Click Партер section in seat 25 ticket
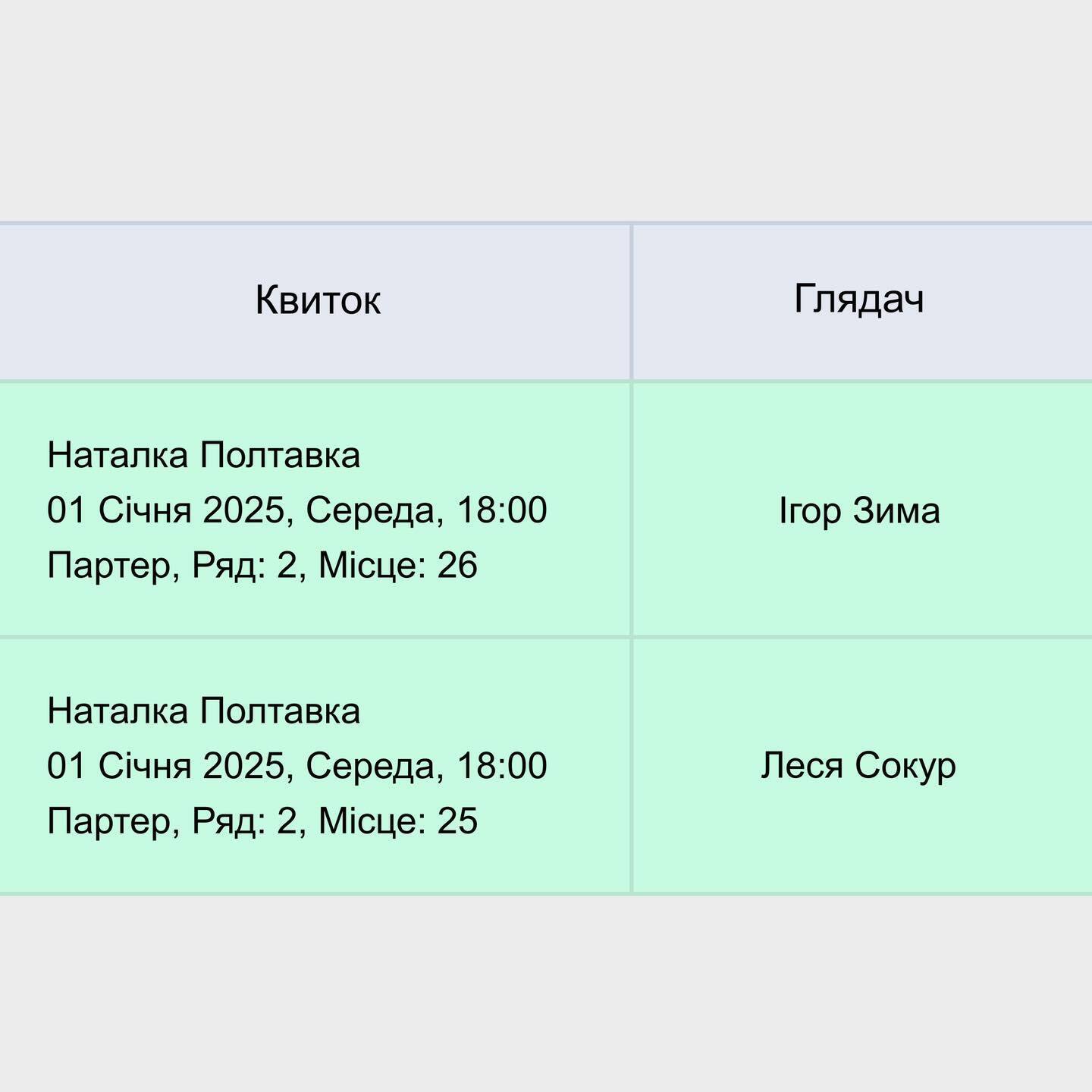The image size is (1092, 1092). (111, 821)
